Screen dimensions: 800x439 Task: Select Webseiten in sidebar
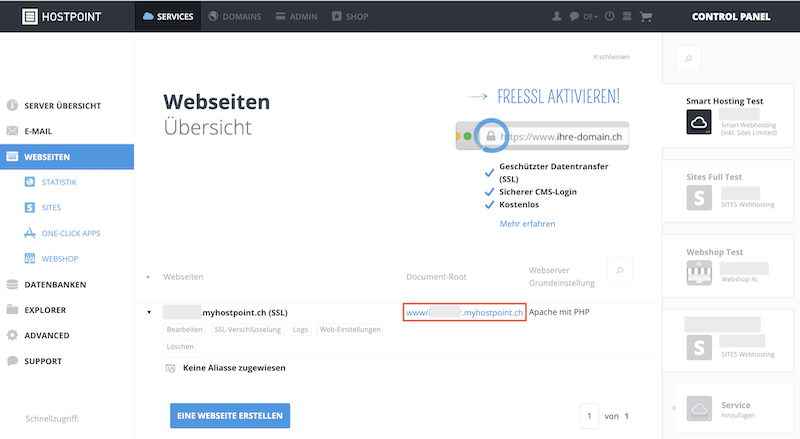coord(67,157)
